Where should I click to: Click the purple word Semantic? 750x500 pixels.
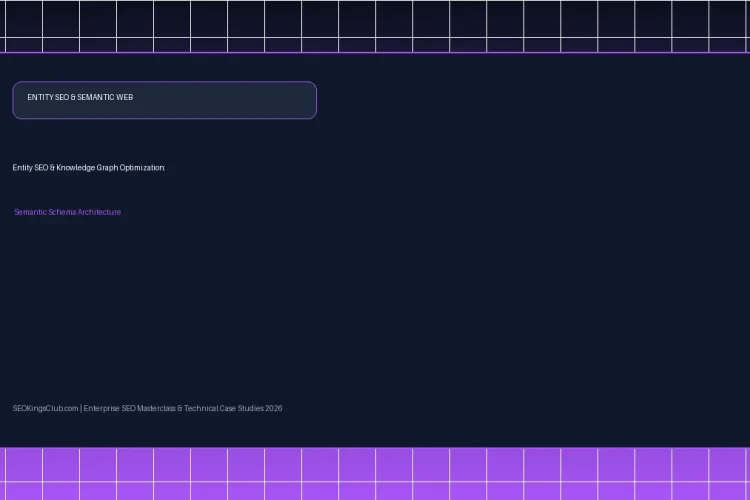(30, 212)
